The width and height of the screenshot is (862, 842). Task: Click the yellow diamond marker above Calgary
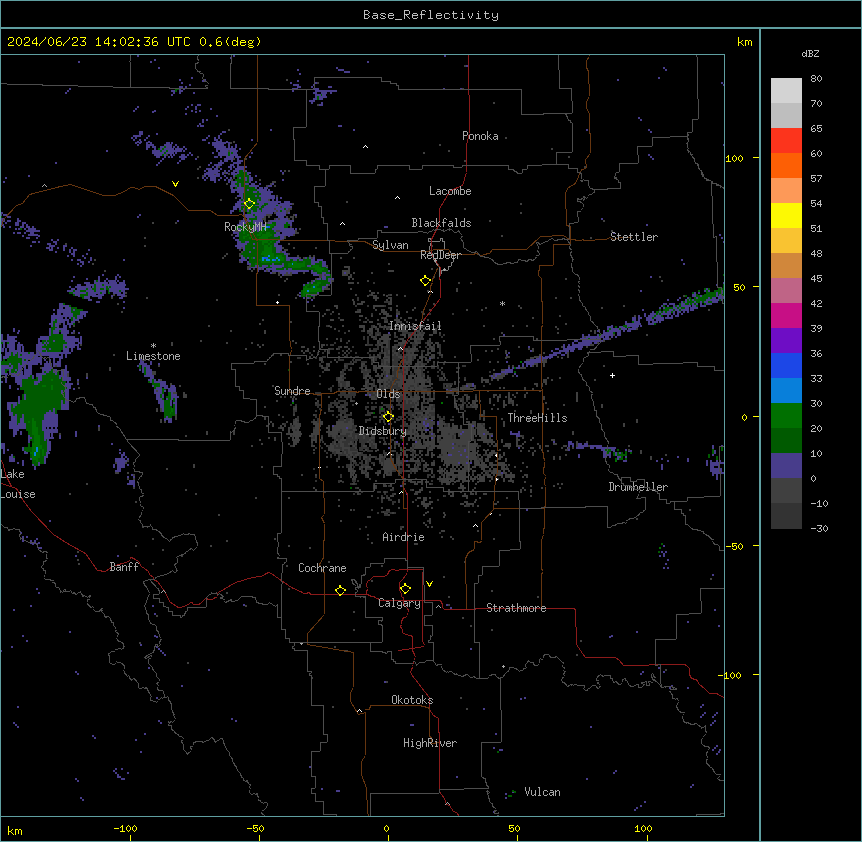click(x=405, y=589)
